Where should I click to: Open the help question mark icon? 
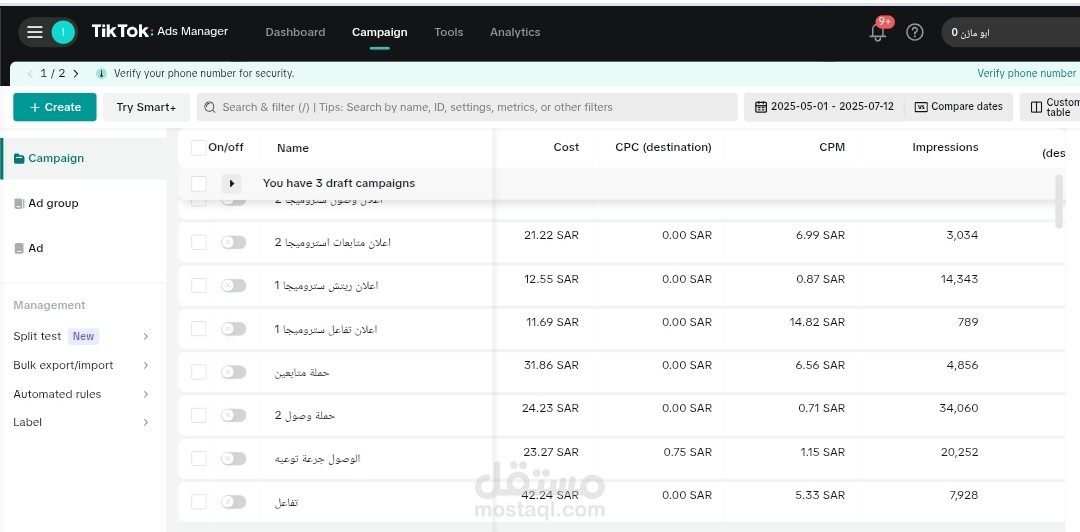point(915,32)
